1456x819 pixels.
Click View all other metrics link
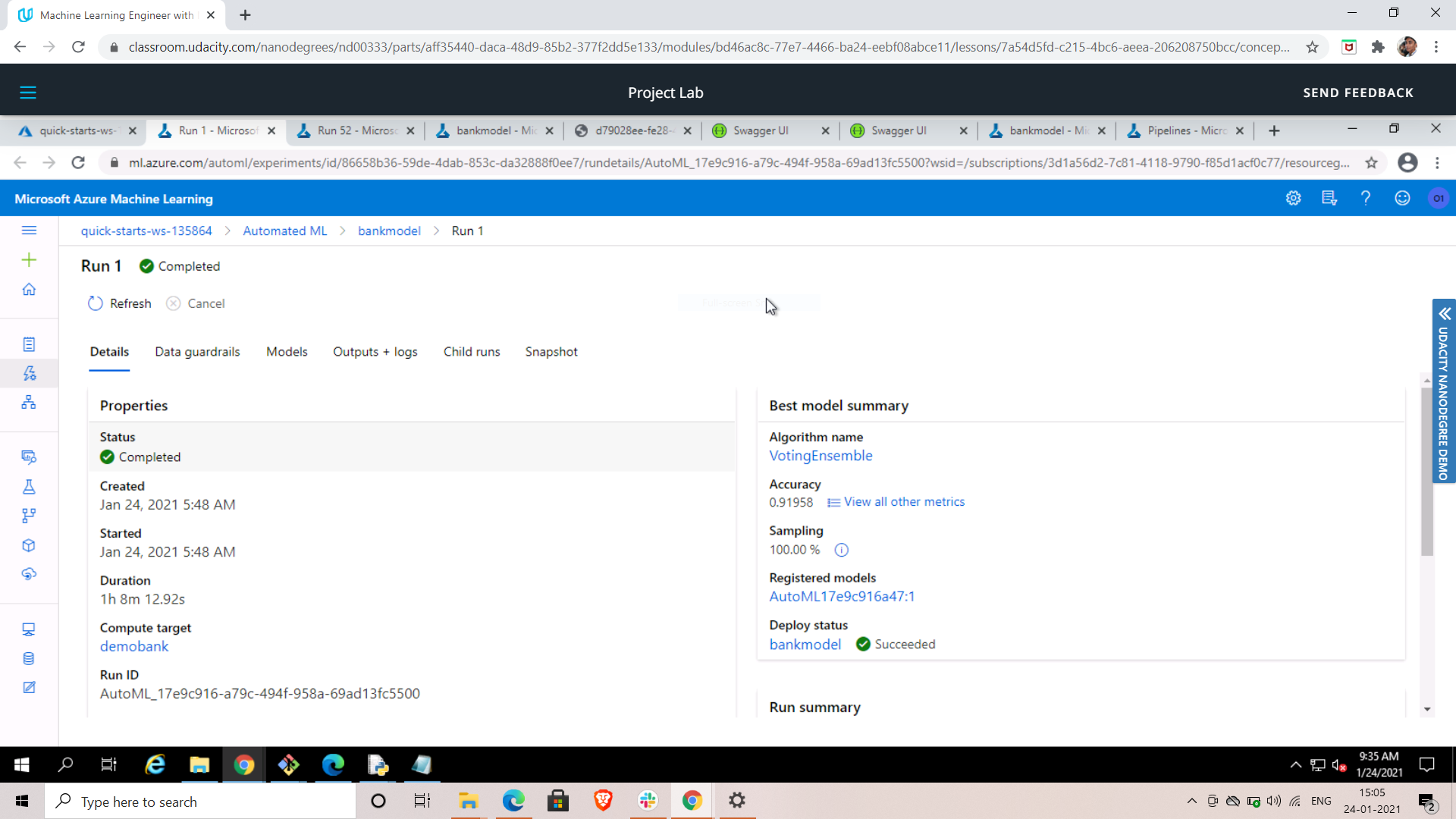click(903, 502)
